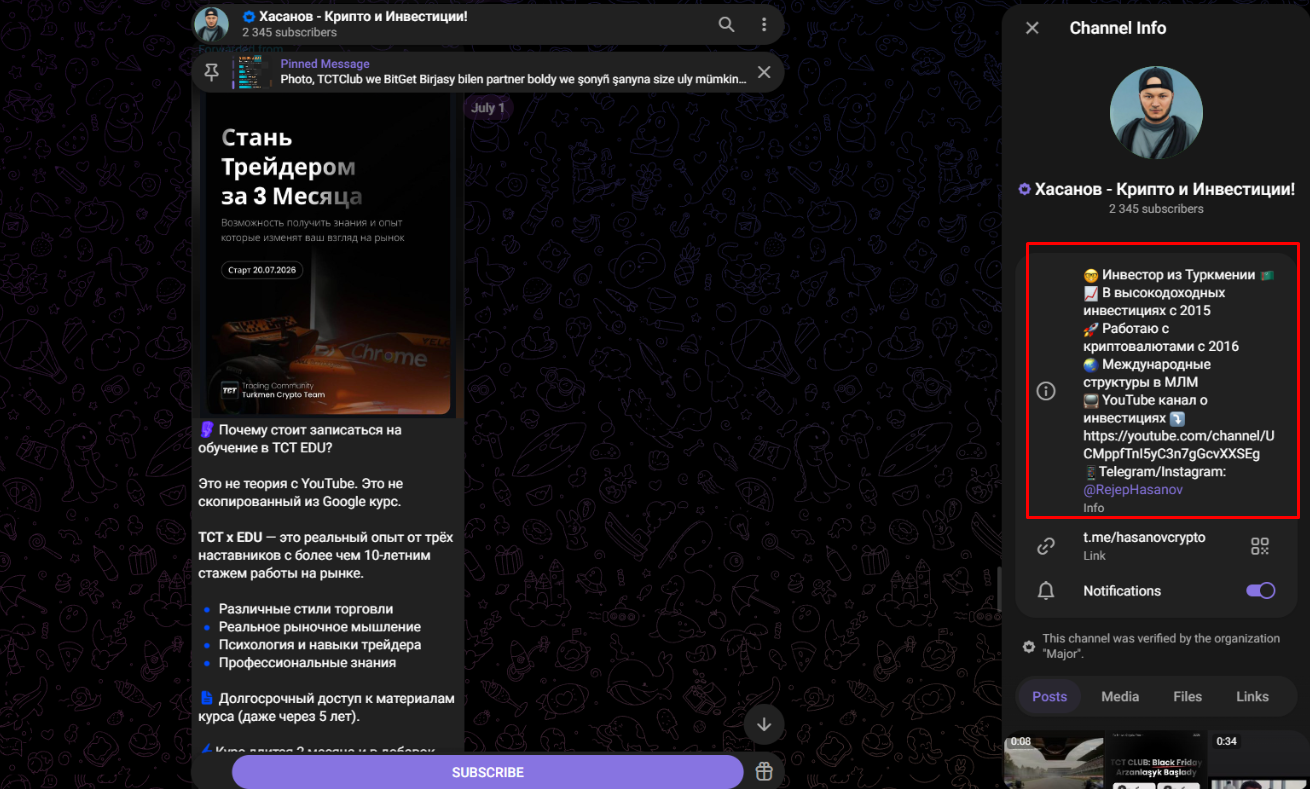Viewport: 1310px width, 789px height.
Task: Click the 'Реальное рыночное мышление' bullet
Action: [320, 627]
